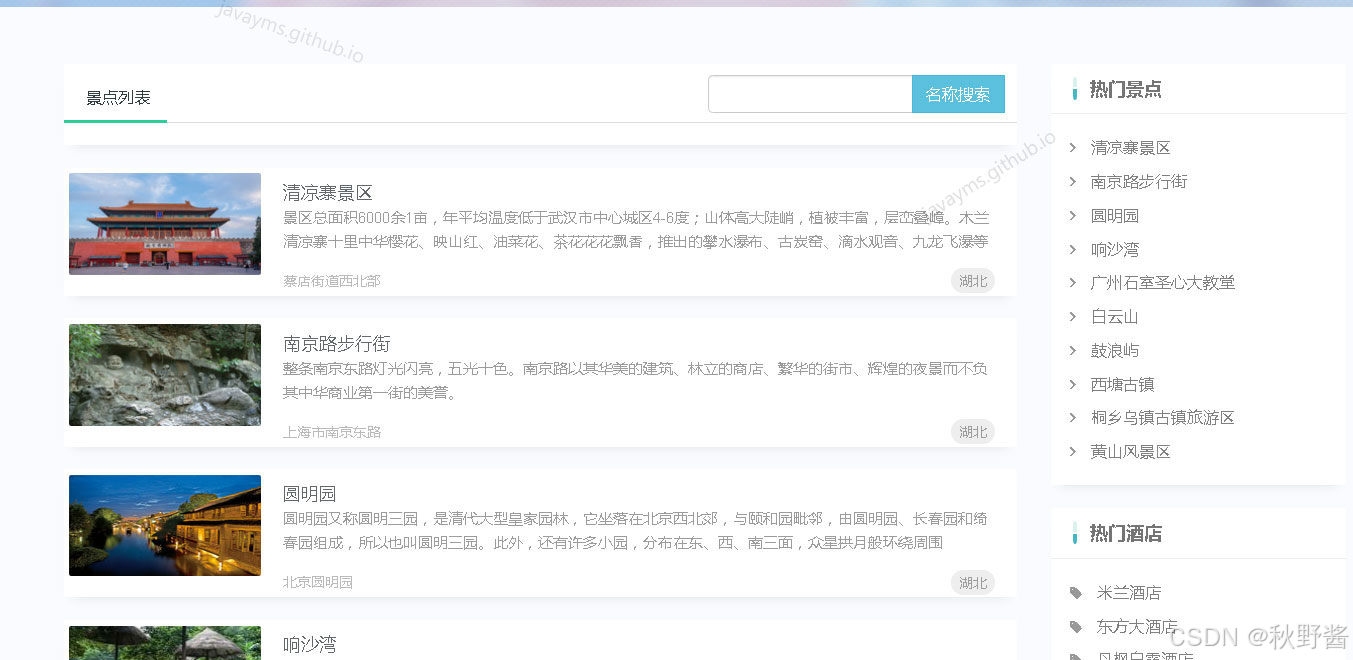Click chevron beside 鼓浪屿
This screenshot has height=660, width=1353.
tap(1073, 351)
